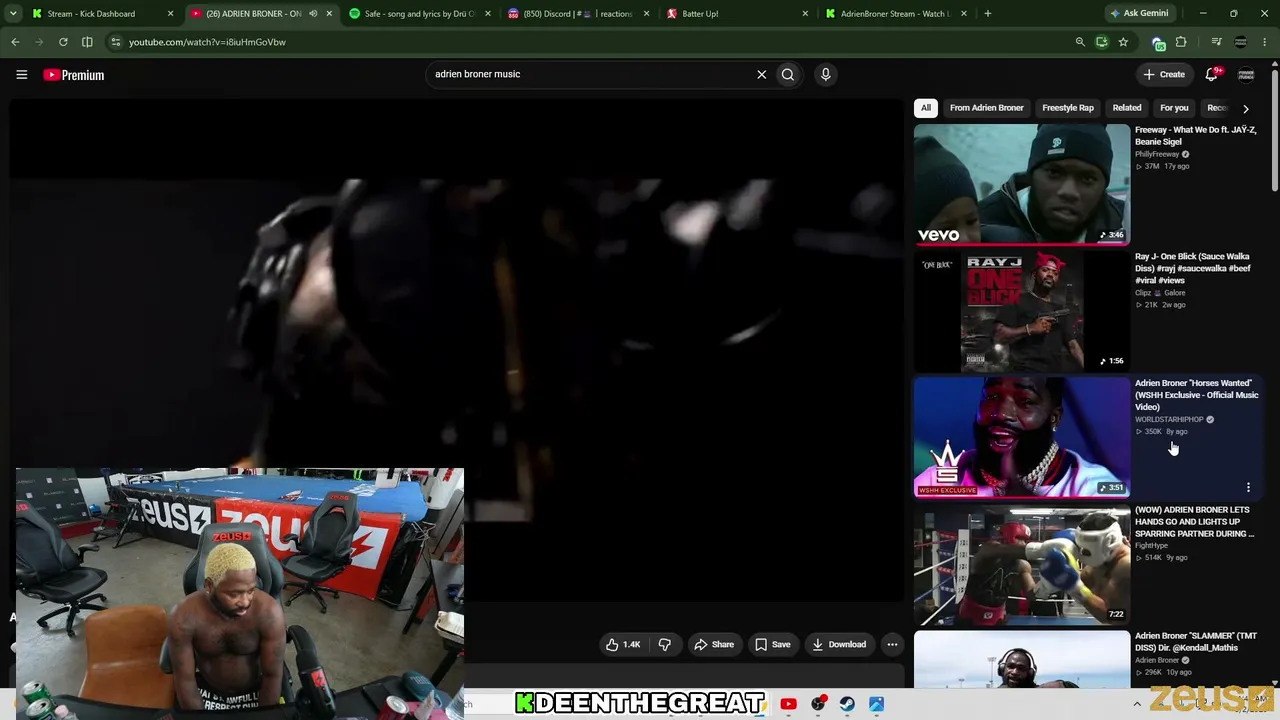Select the Related filter chip
The width and height of the screenshot is (1280, 720).
pyautogui.click(x=1127, y=108)
